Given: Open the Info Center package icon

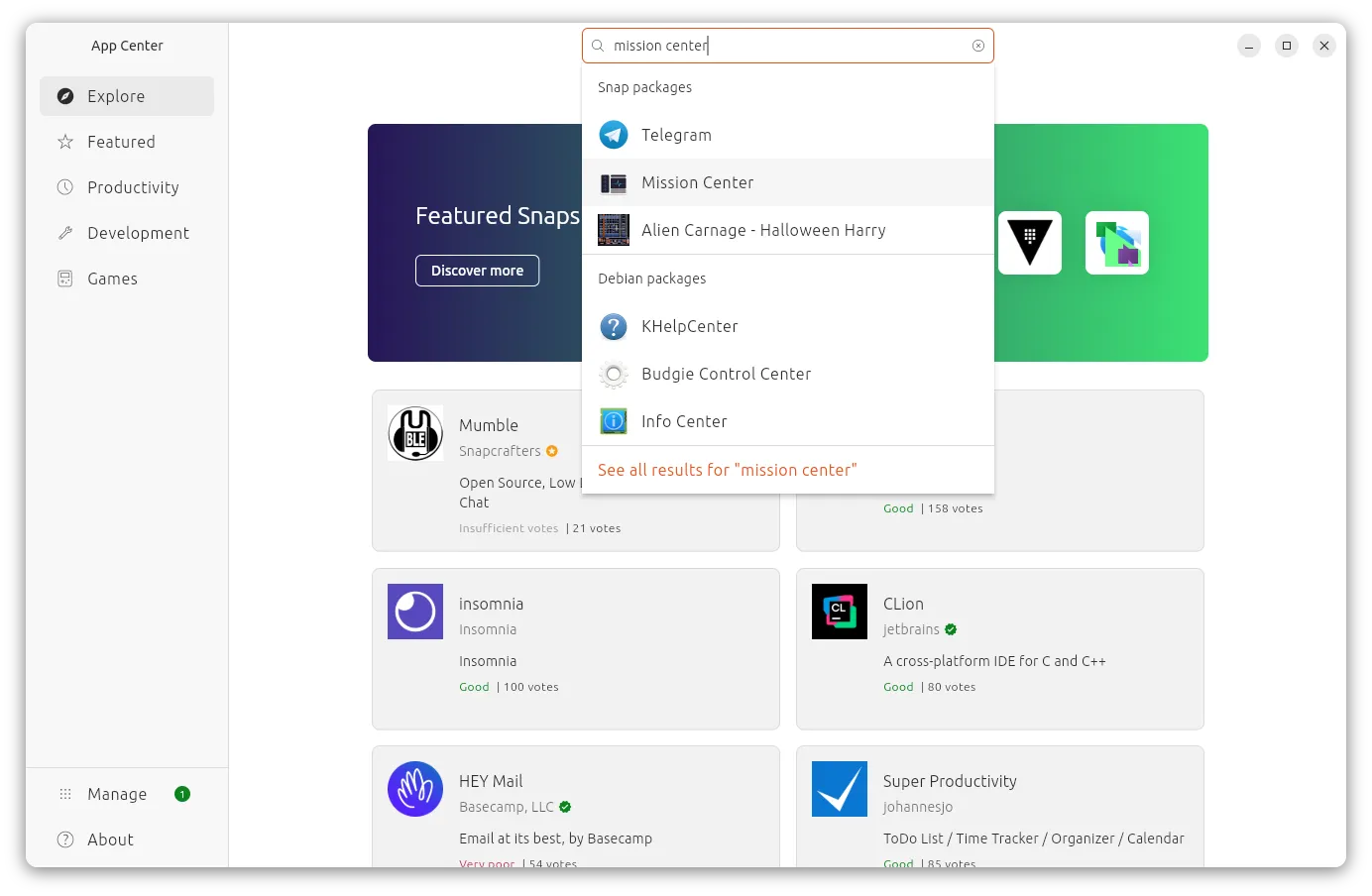Looking at the screenshot, I should pyautogui.click(x=614, y=421).
